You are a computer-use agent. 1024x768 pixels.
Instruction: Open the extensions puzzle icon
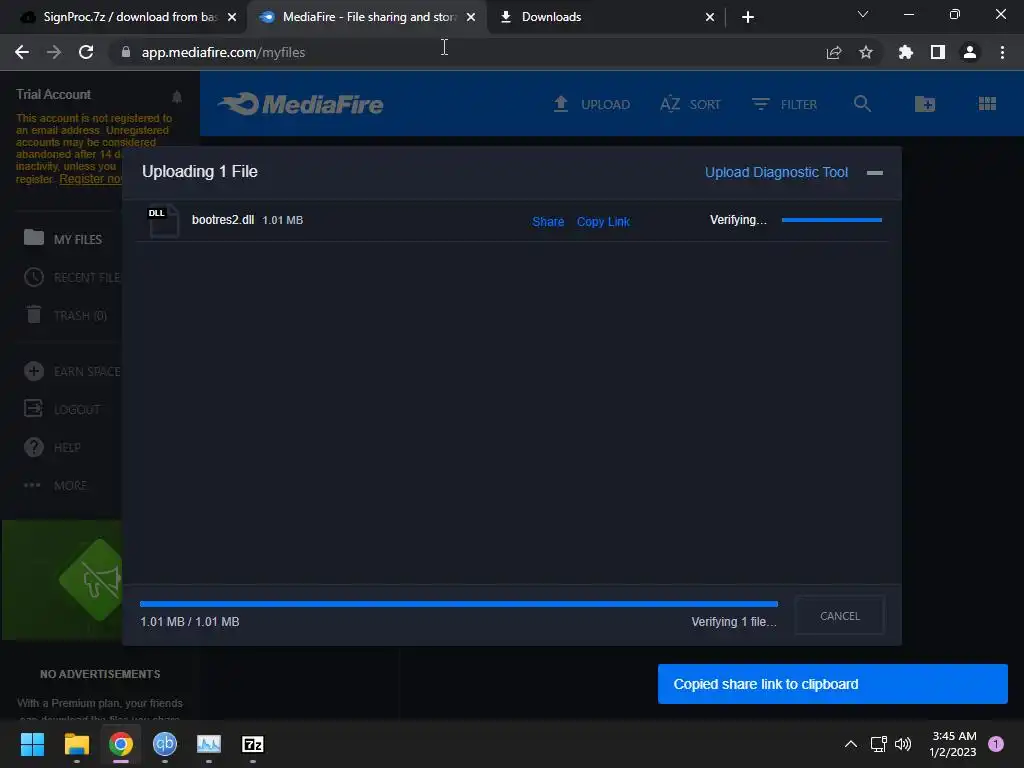coord(906,52)
